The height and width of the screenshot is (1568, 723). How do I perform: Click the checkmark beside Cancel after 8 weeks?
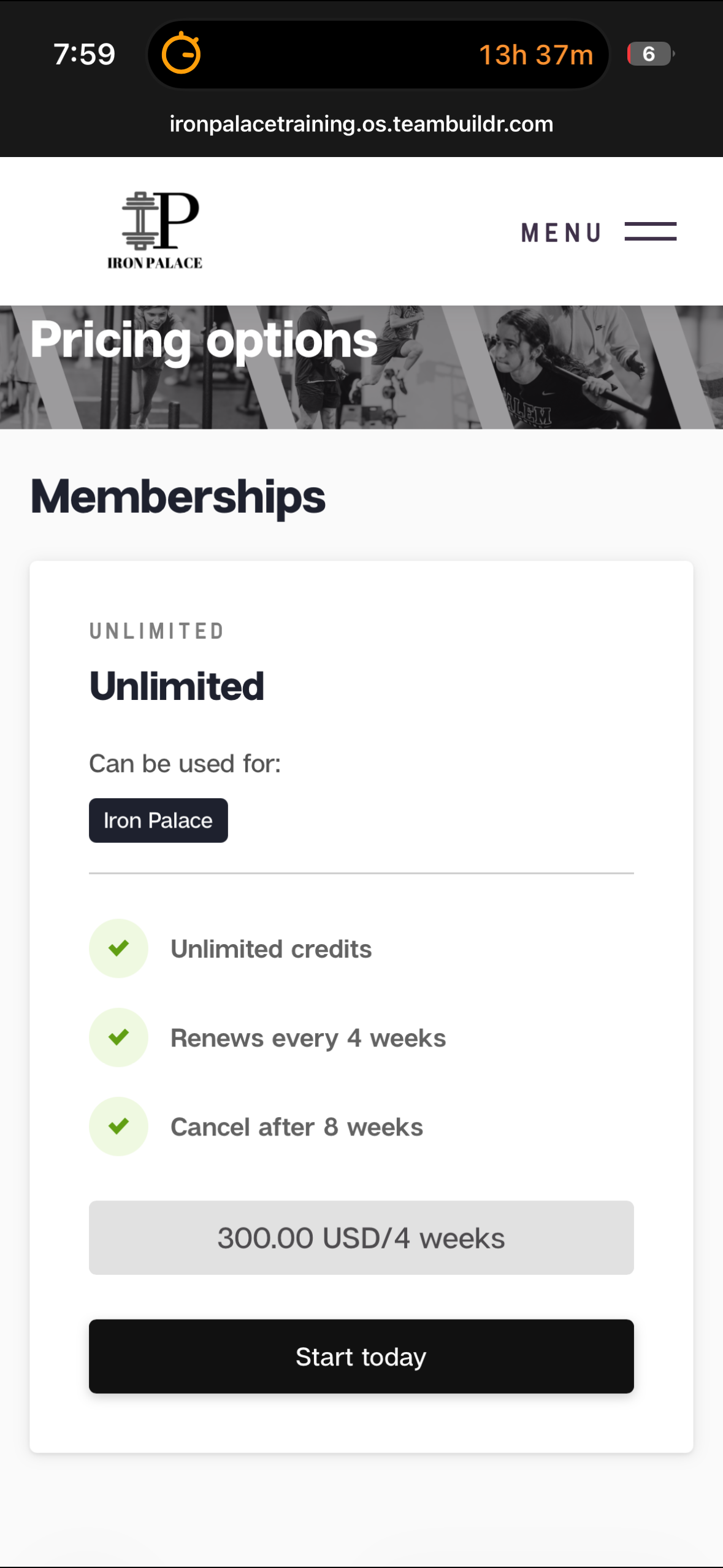tap(118, 1126)
